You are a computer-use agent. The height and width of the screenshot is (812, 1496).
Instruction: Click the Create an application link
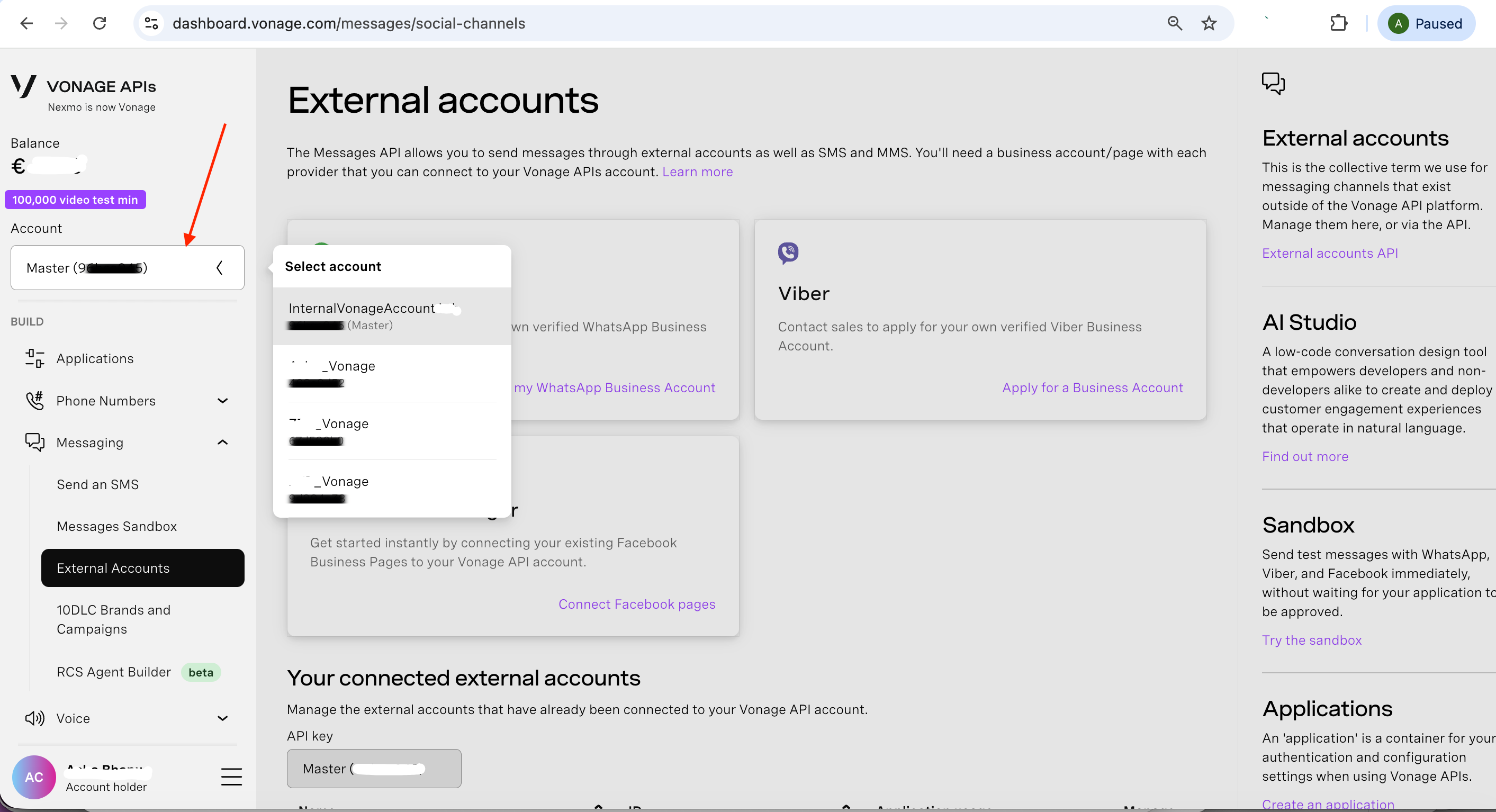coord(1328,805)
